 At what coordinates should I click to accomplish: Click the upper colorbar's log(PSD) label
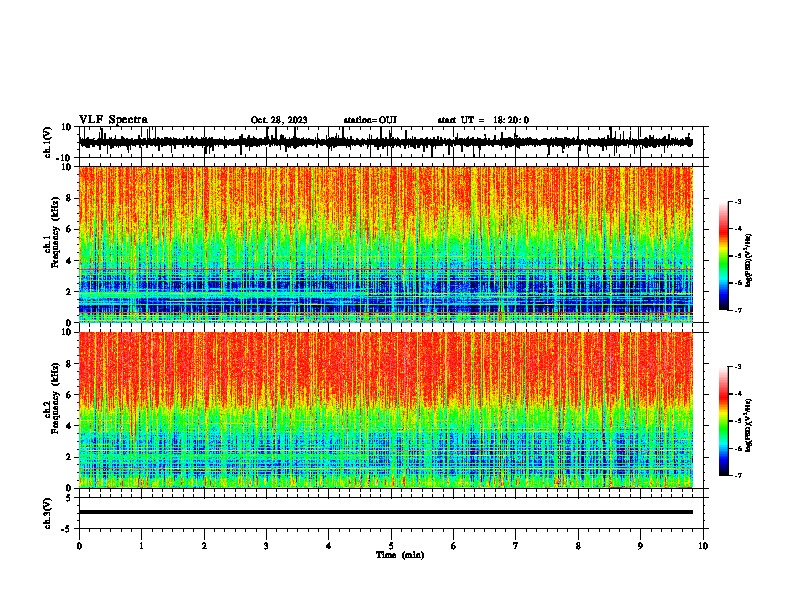coord(748,260)
